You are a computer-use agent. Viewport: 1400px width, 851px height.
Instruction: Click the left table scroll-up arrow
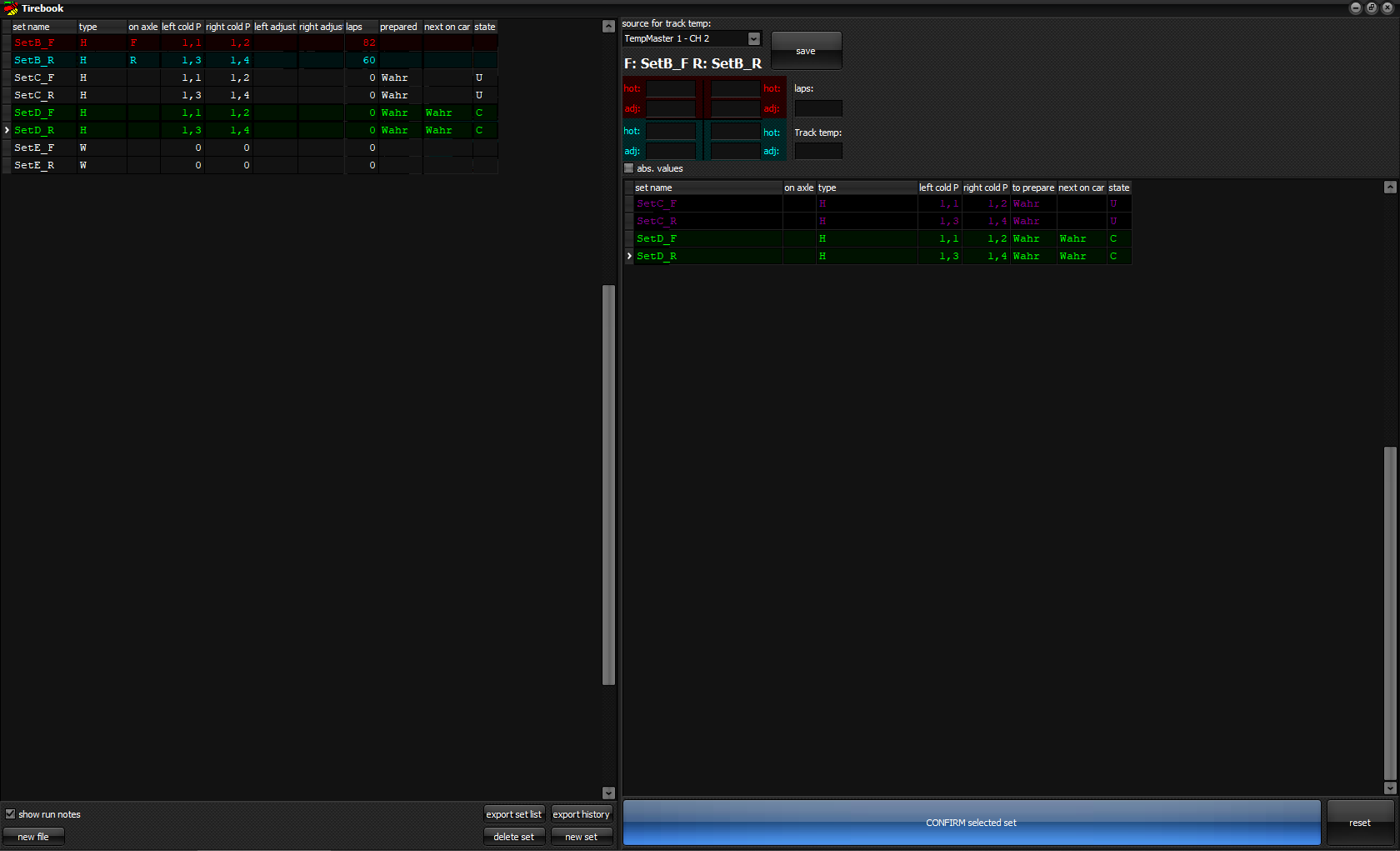608,27
